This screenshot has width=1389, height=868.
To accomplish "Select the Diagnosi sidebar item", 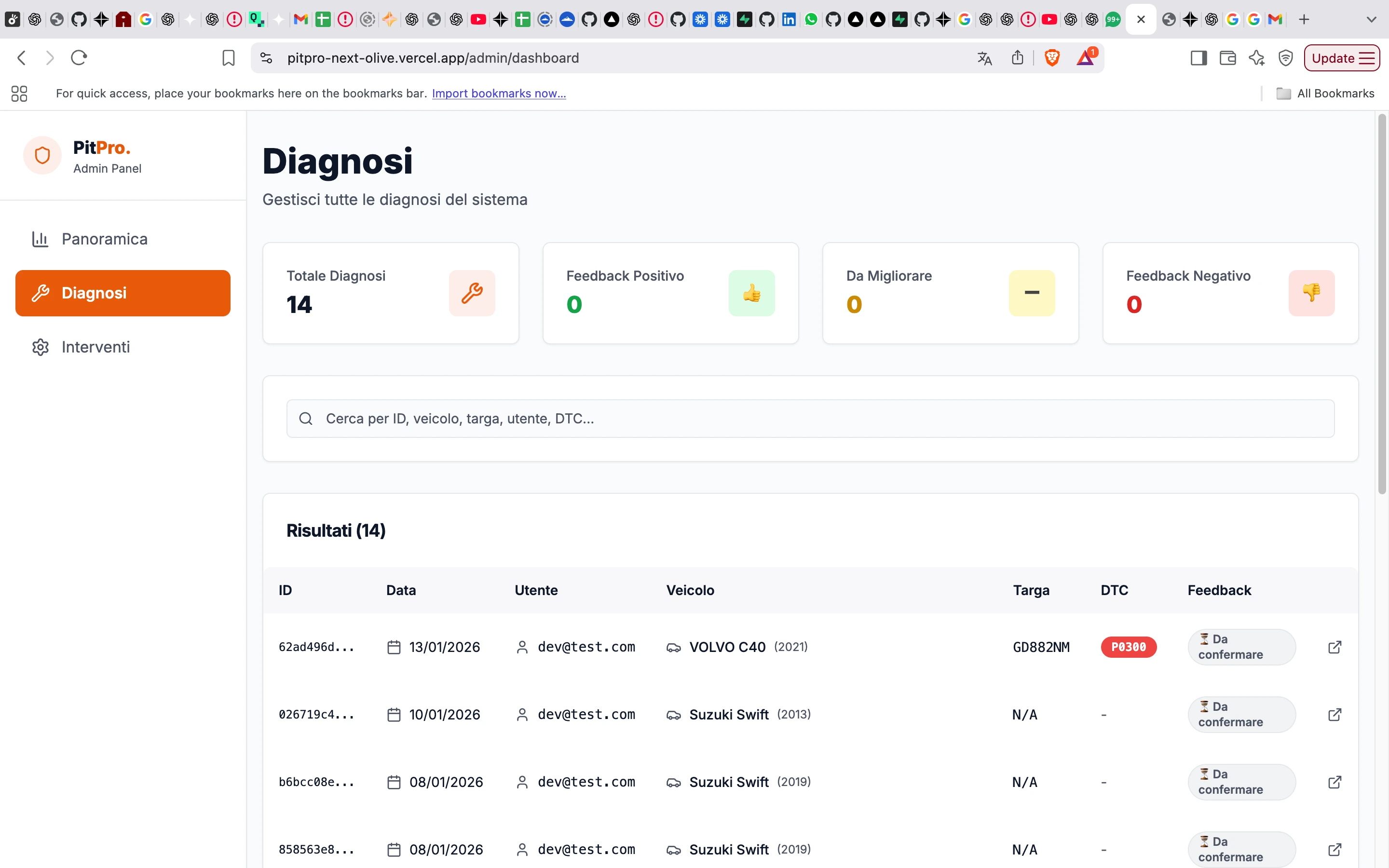I will 123,293.
